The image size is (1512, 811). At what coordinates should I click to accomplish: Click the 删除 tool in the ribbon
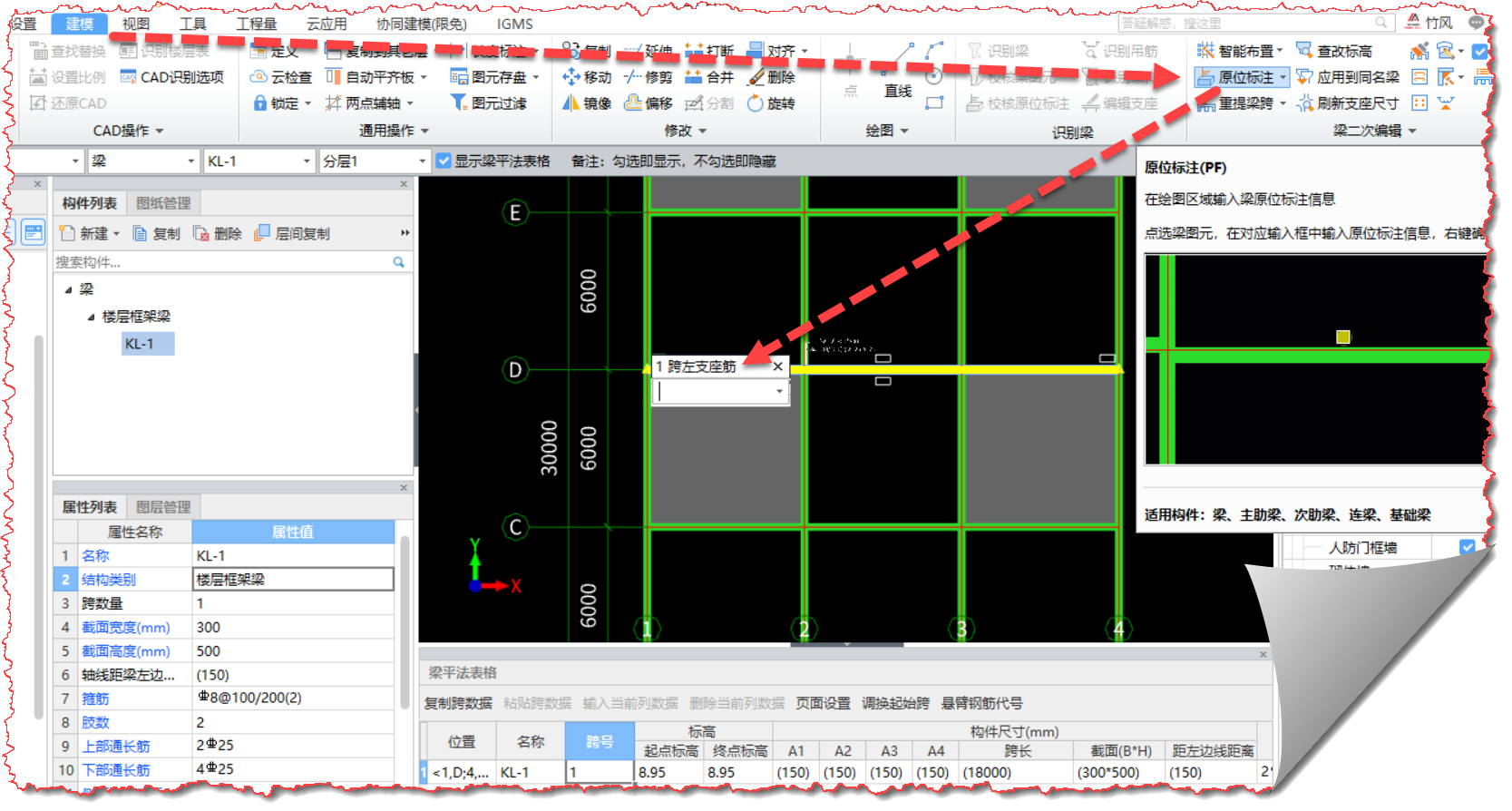click(x=771, y=77)
